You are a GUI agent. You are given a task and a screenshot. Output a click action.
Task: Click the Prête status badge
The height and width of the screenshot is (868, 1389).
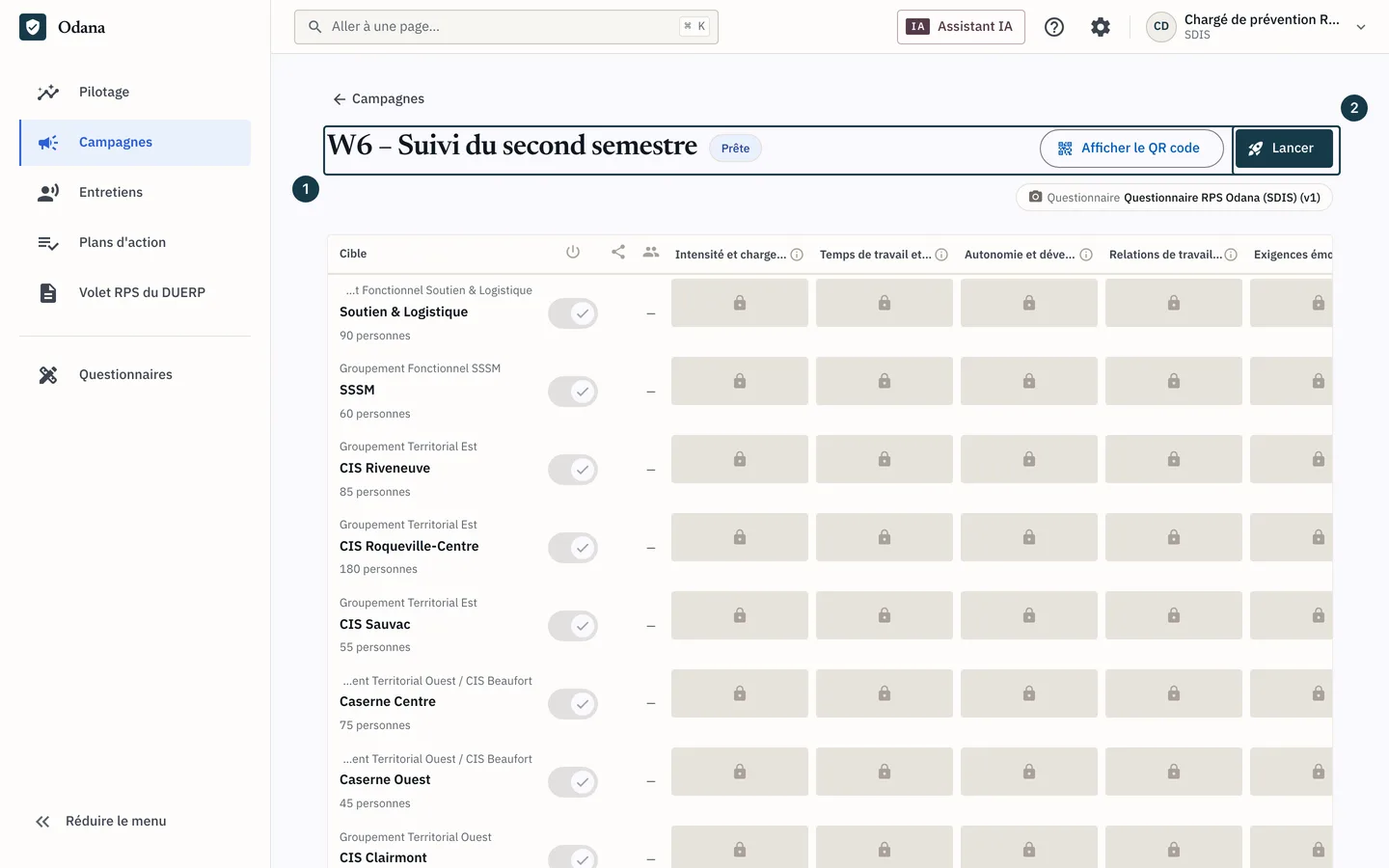click(x=735, y=148)
